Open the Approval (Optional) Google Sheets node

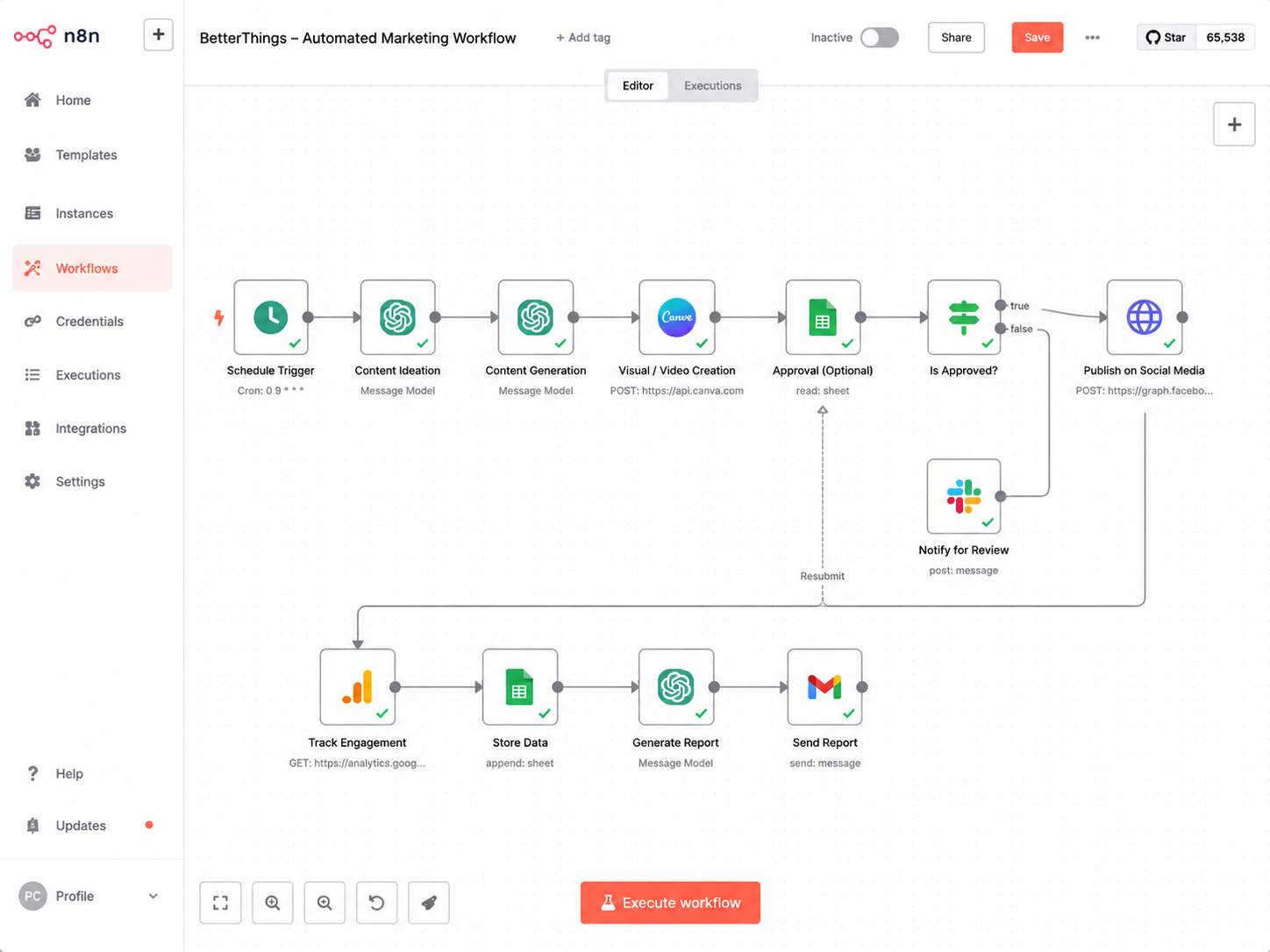[823, 317]
